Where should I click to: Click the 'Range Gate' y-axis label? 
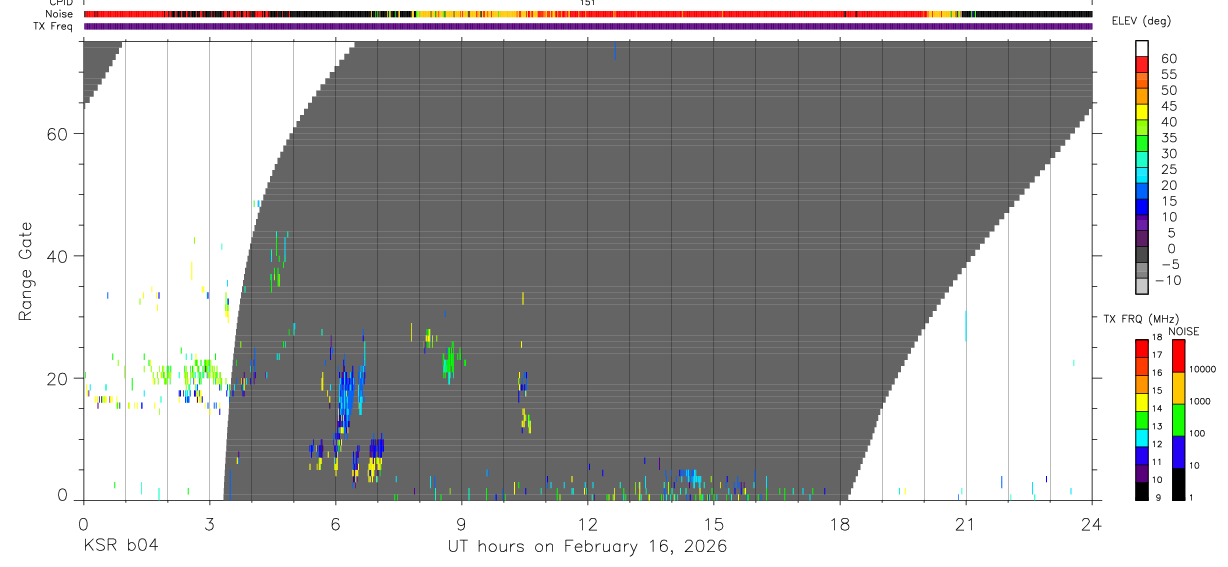(25, 271)
